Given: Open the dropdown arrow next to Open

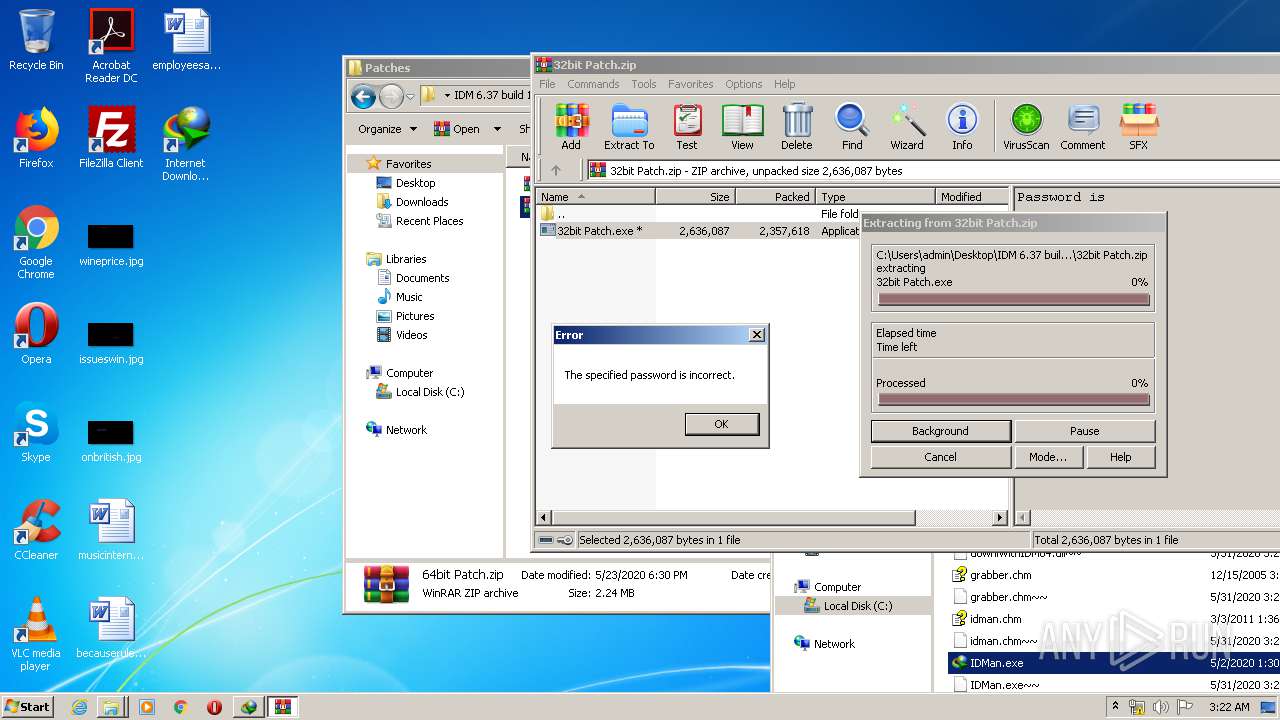Looking at the screenshot, I should [499, 129].
